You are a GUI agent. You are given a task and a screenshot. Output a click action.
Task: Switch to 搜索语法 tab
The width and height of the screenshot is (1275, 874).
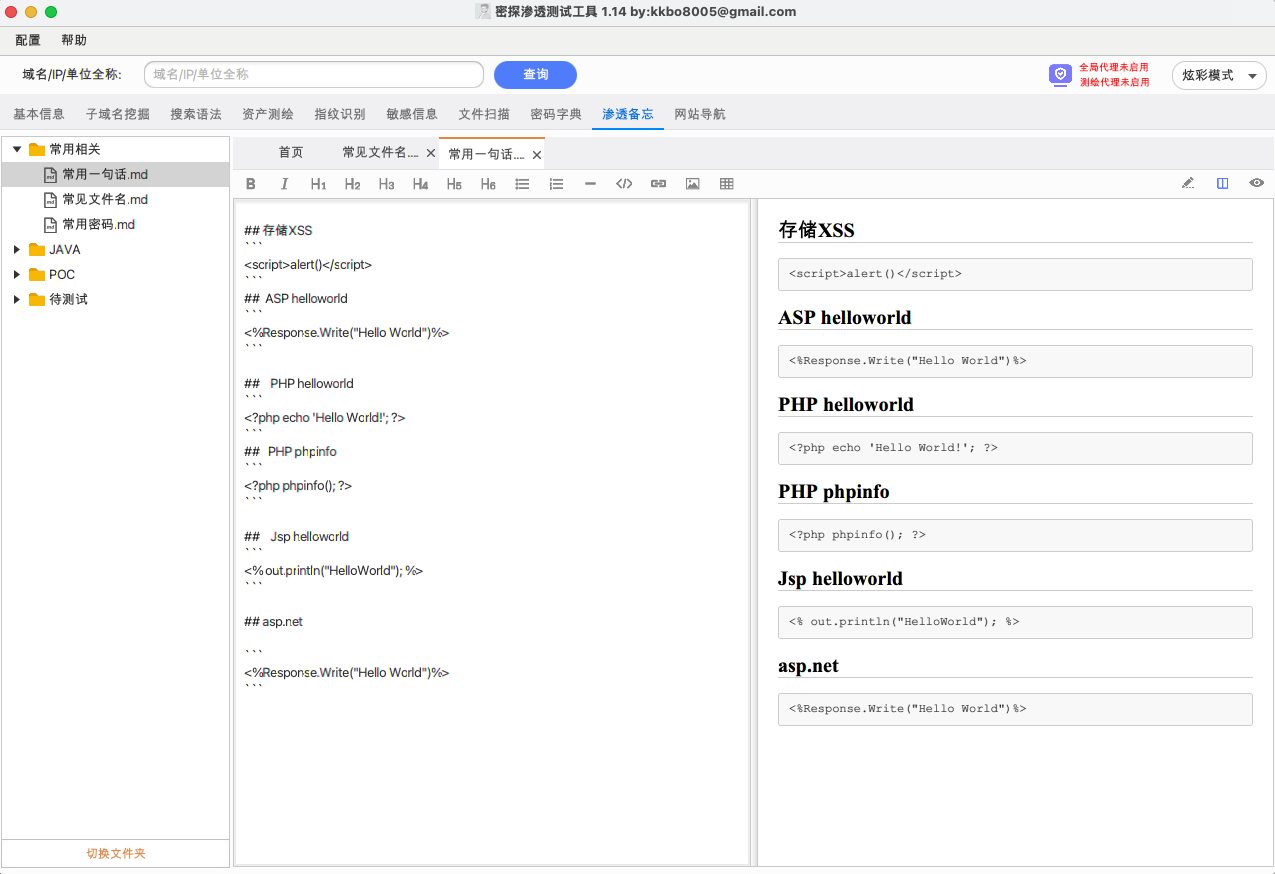196,114
